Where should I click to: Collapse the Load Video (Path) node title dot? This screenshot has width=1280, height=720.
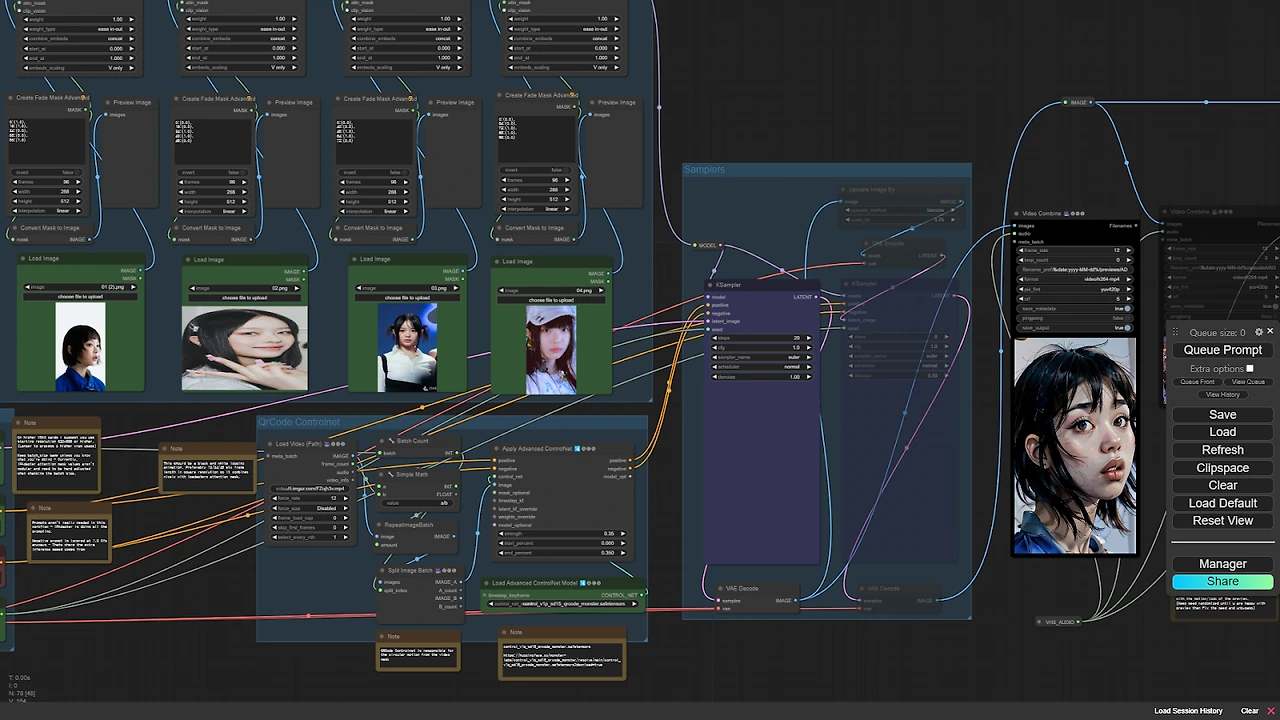click(268, 444)
